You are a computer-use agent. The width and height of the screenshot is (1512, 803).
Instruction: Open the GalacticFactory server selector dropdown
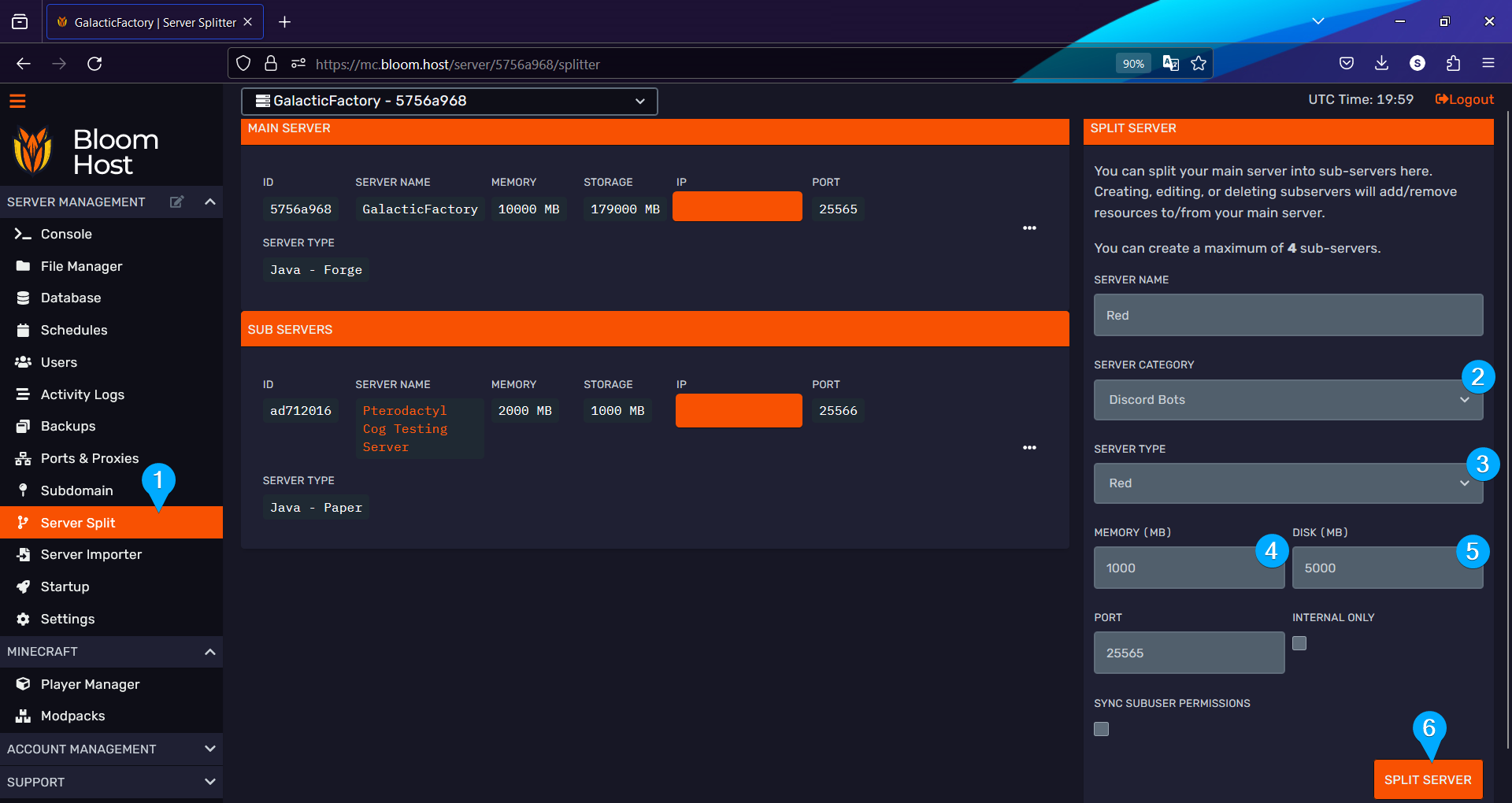point(449,101)
